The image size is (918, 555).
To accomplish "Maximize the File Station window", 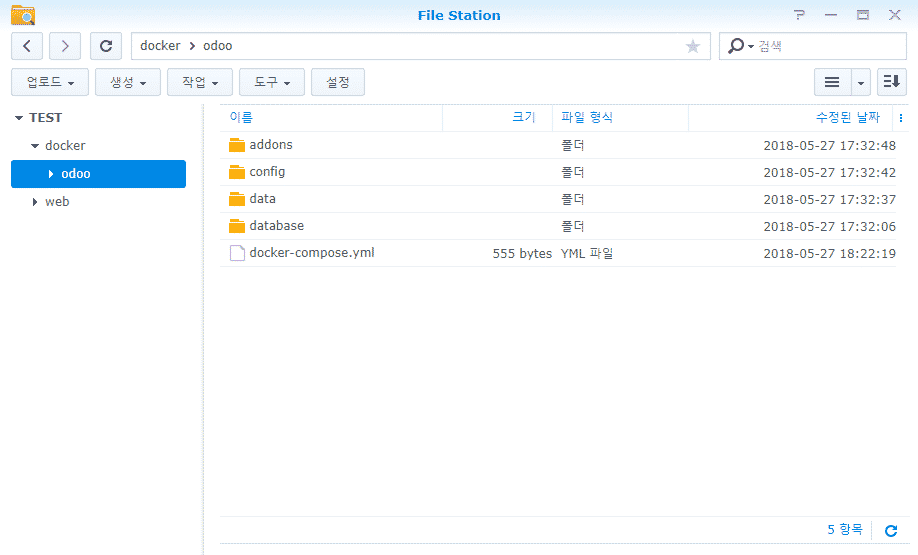I will [x=863, y=15].
